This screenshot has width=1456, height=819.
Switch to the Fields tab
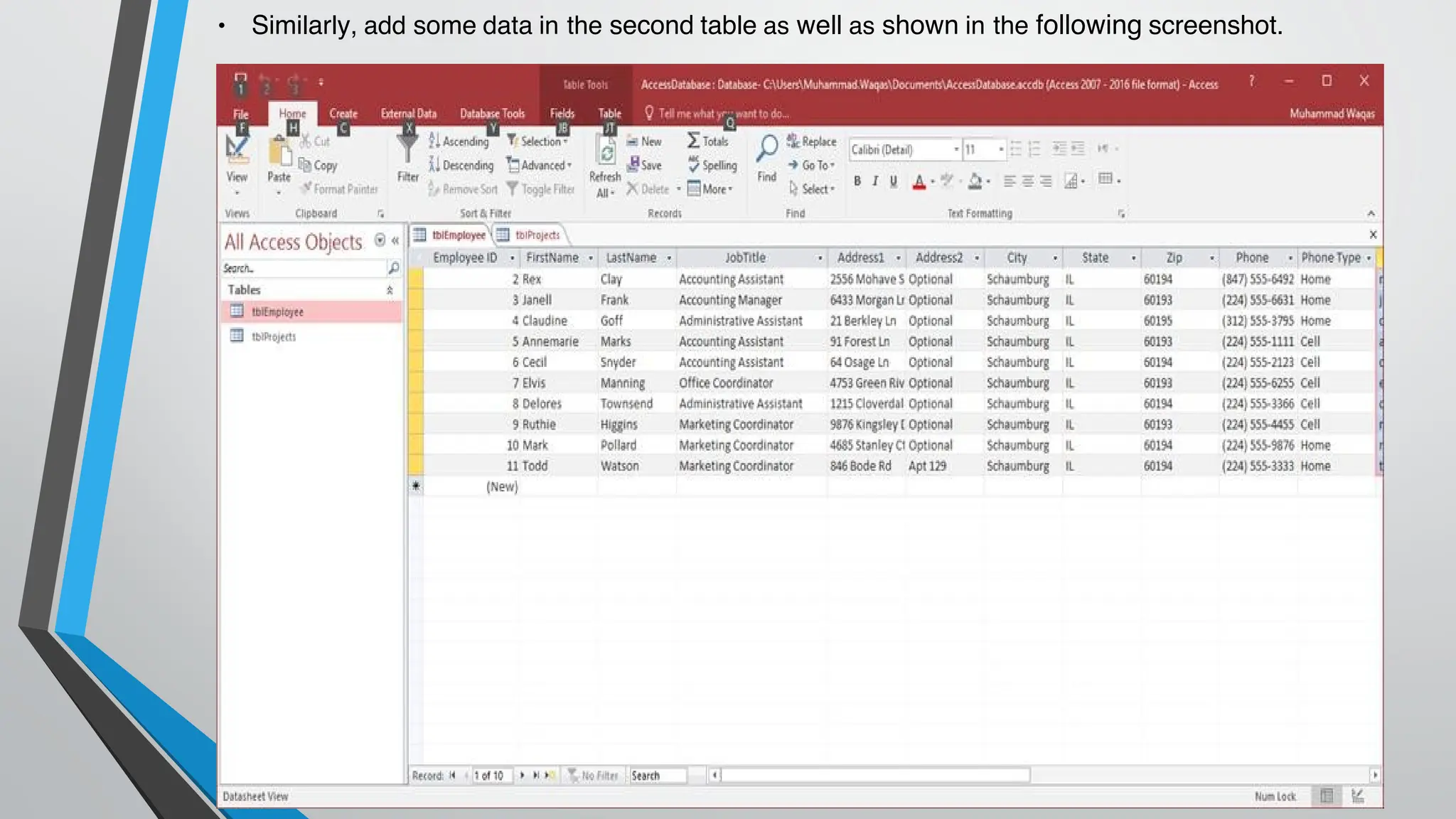click(562, 114)
